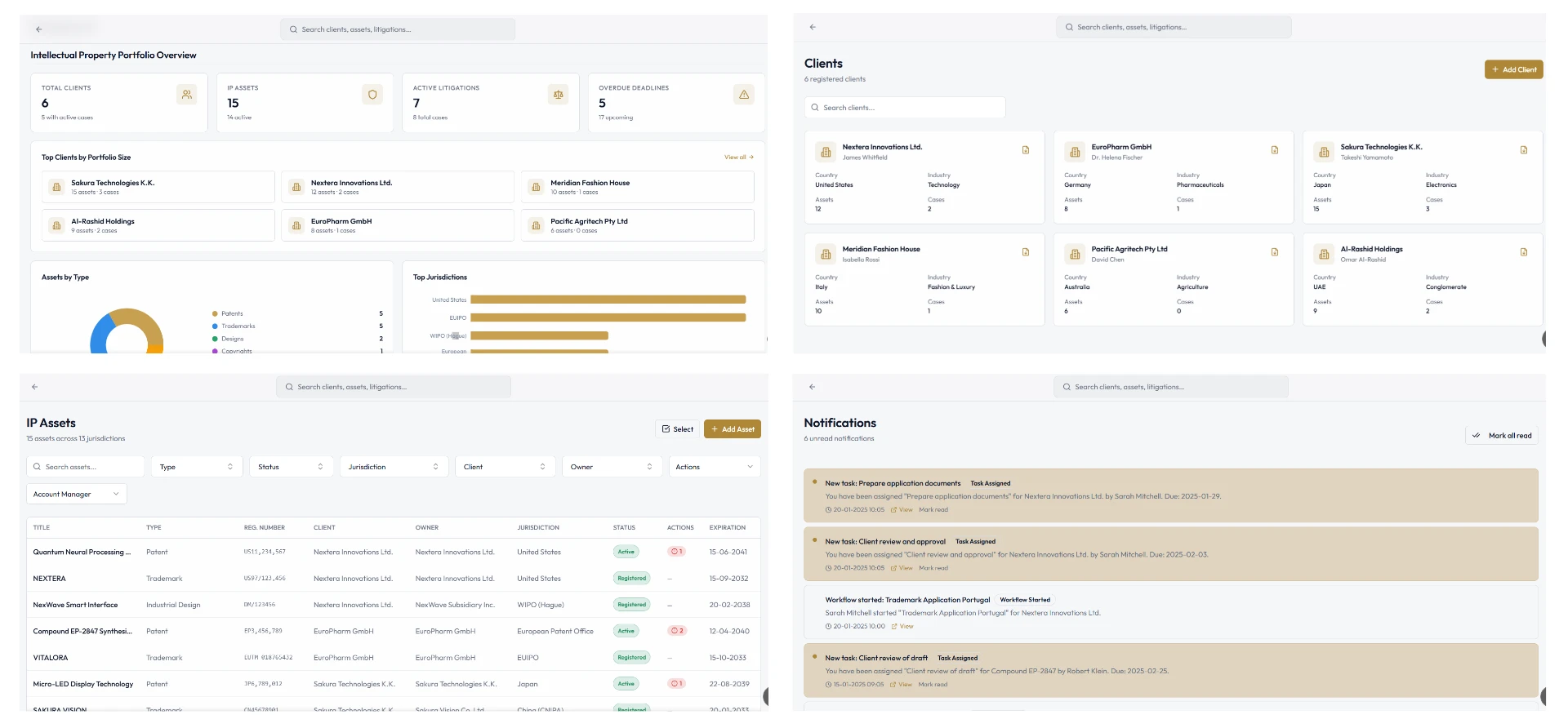Open the Type filter dropdown
Image resolution: width=1568 pixels, height=728 pixels.
coord(197,467)
